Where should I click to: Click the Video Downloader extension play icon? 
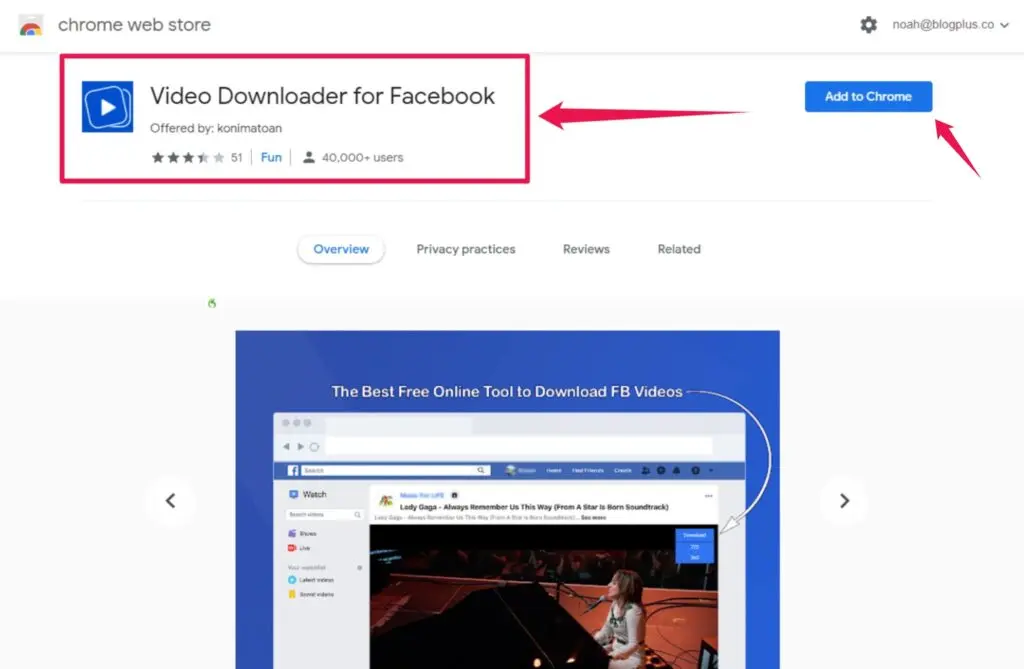[107, 106]
